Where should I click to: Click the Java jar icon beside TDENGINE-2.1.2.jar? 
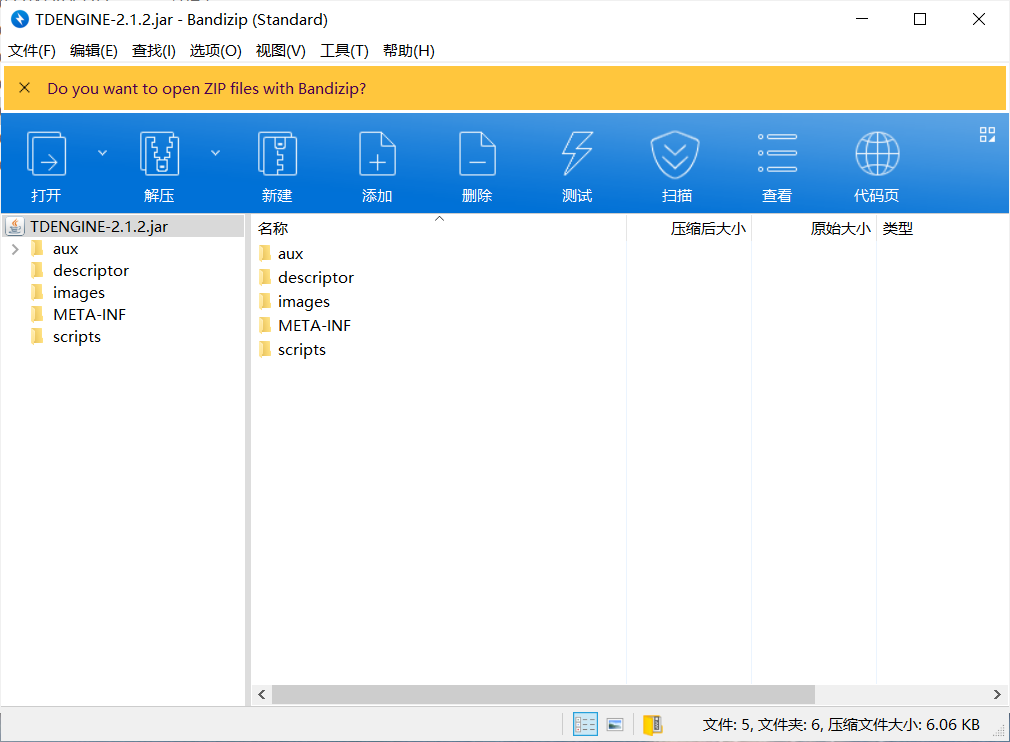point(15,227)
